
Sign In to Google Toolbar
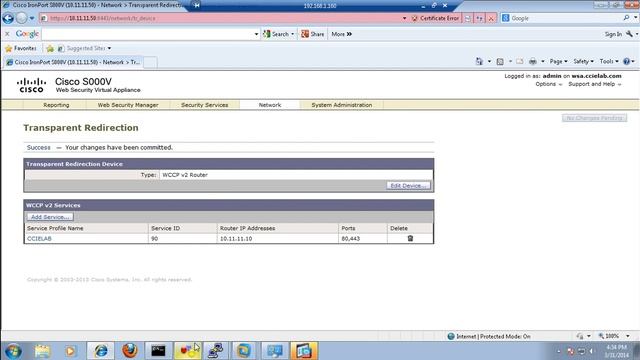click(613, 34)
